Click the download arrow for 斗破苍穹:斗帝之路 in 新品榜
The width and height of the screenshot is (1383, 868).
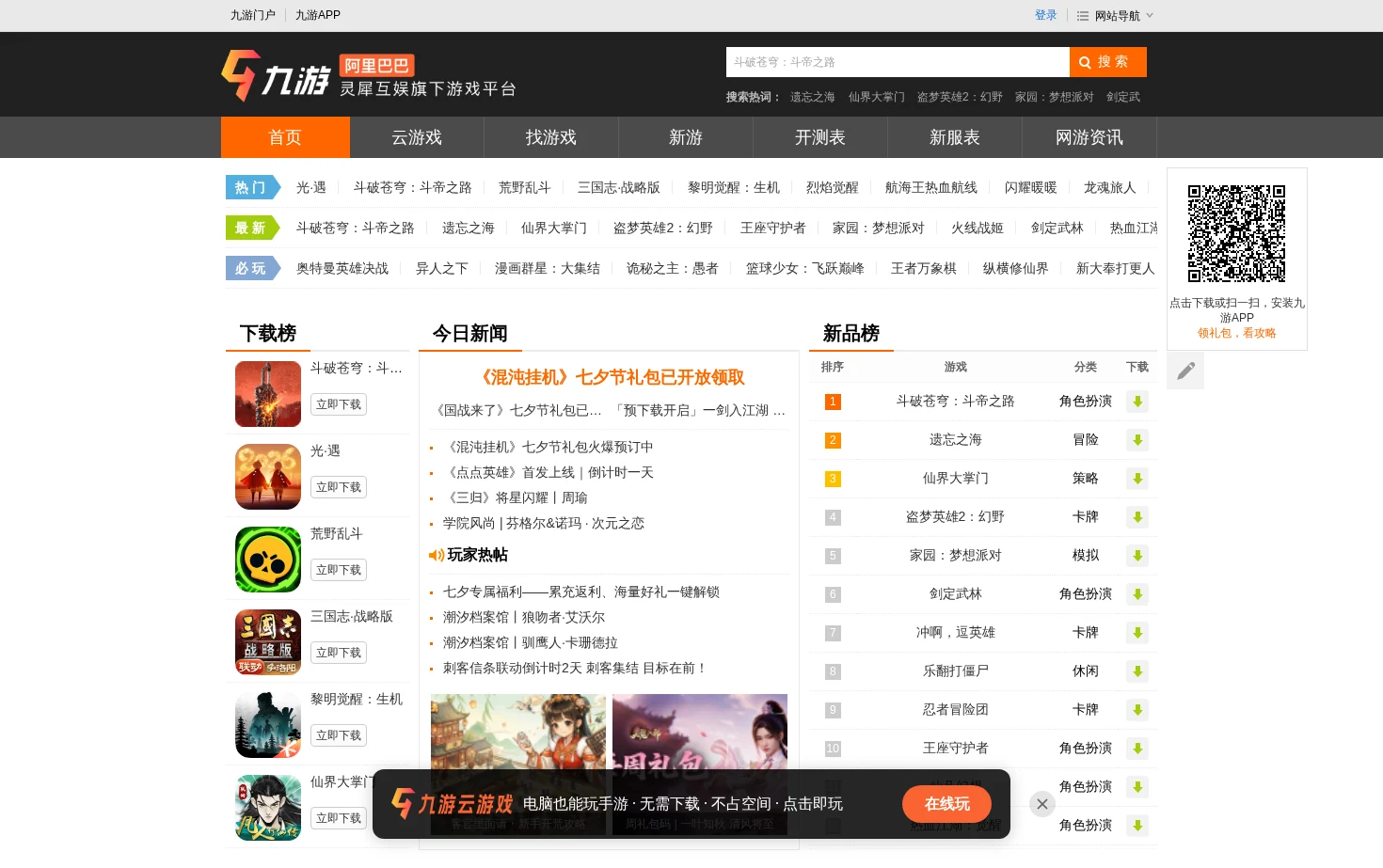tap(1137, 402)
